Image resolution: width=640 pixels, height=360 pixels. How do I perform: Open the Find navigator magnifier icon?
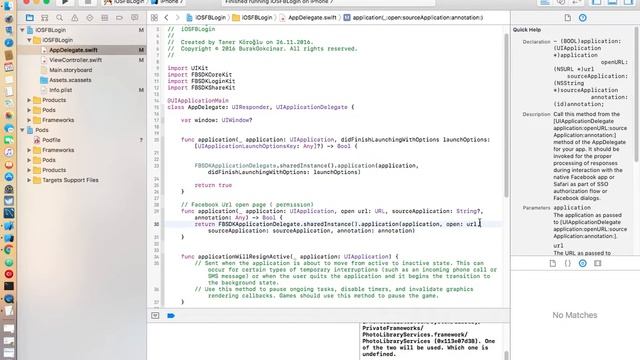[x=60, y=18]
